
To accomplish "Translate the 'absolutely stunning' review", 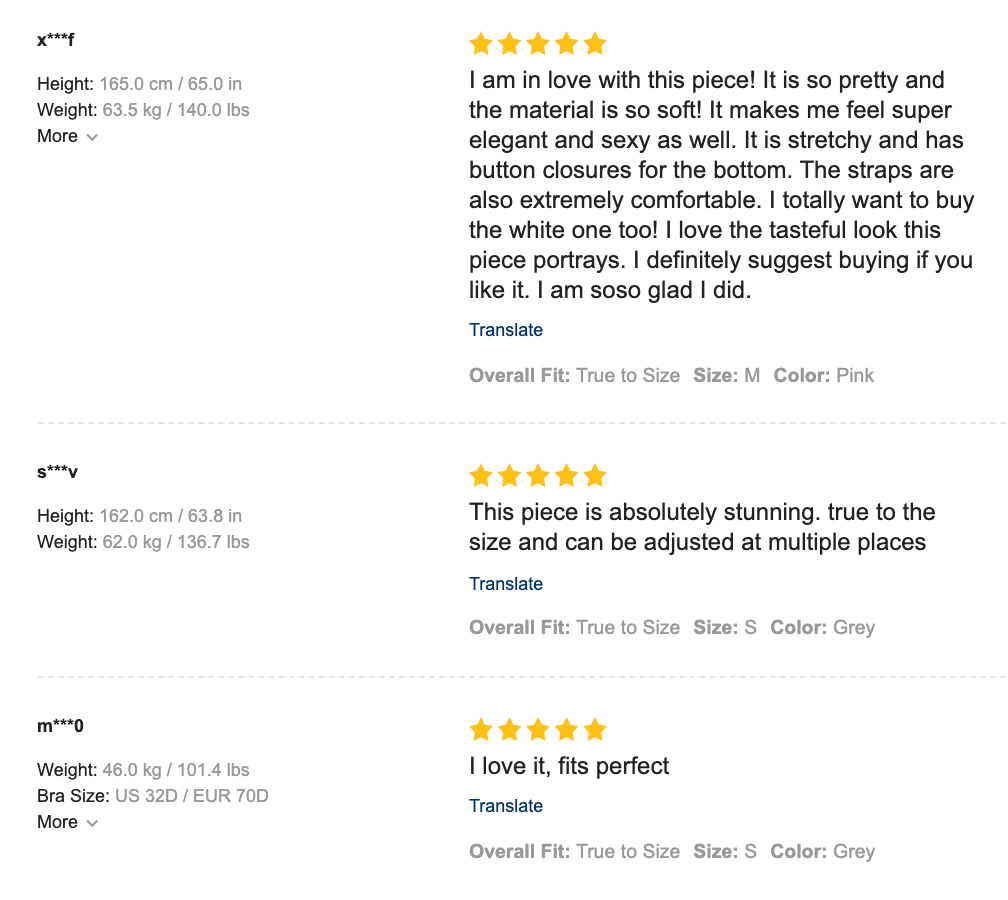I will (x=506, y=584).
